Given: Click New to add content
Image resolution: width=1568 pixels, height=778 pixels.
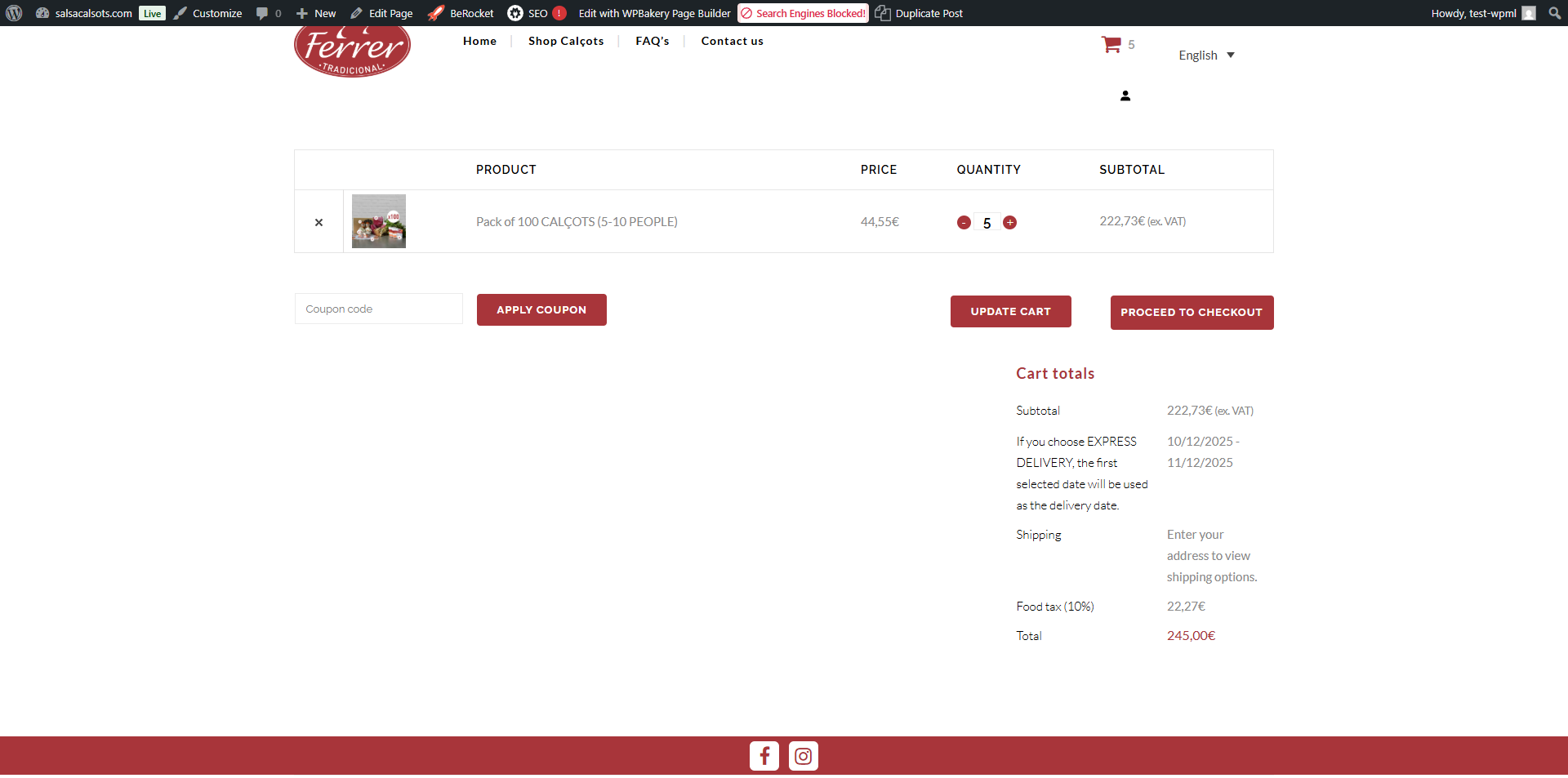Looking at the screenshot, I should click(x=316, y=13).
